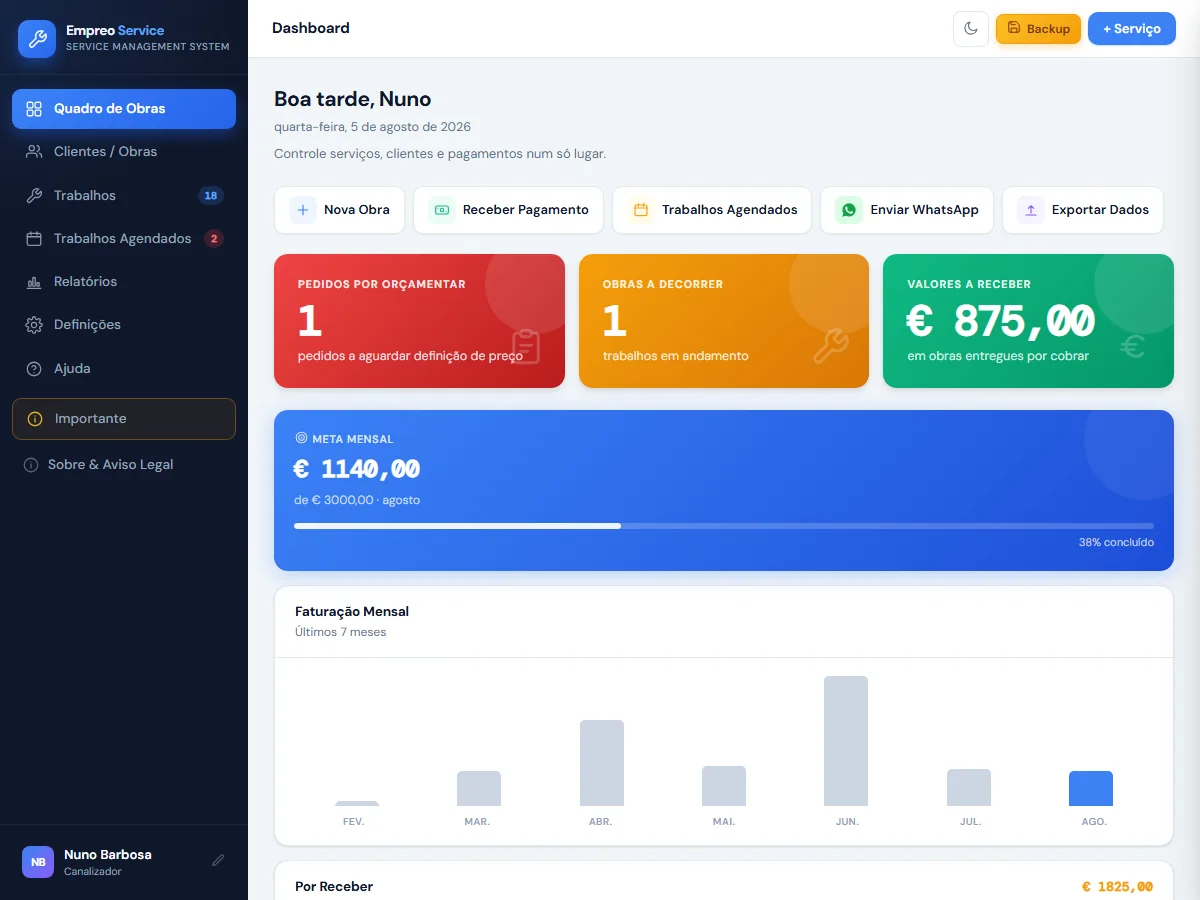This screenshot has height=900, width=1200.
Task: Click the cash icon for Receber Pagamento
Action: point(442,210)
